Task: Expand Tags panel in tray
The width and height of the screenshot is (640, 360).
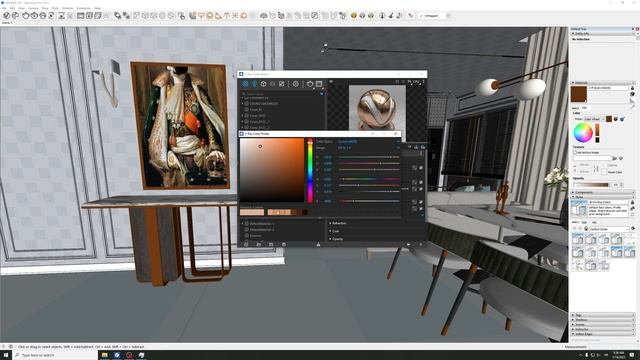Action: [x=603, y=315]
